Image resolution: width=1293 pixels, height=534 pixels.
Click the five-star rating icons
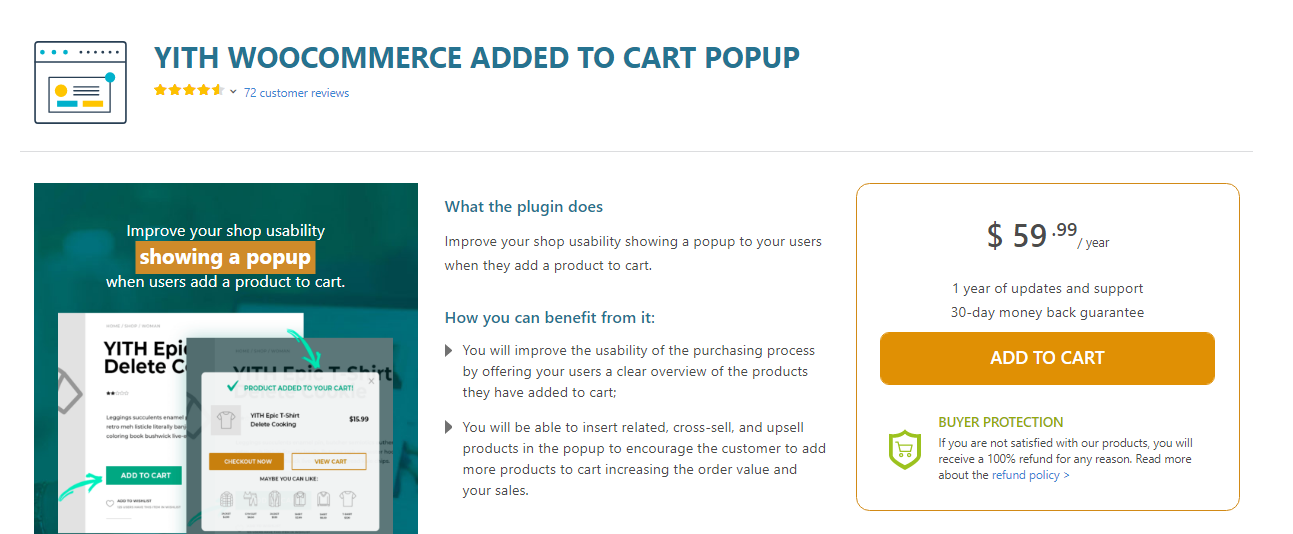[x=189, y=90]
